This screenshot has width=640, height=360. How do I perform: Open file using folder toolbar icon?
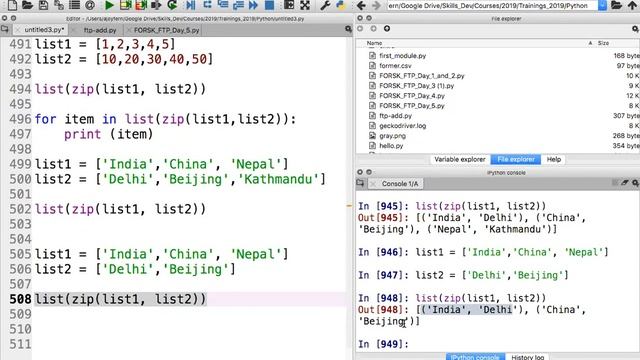click(x=27, y=5)
